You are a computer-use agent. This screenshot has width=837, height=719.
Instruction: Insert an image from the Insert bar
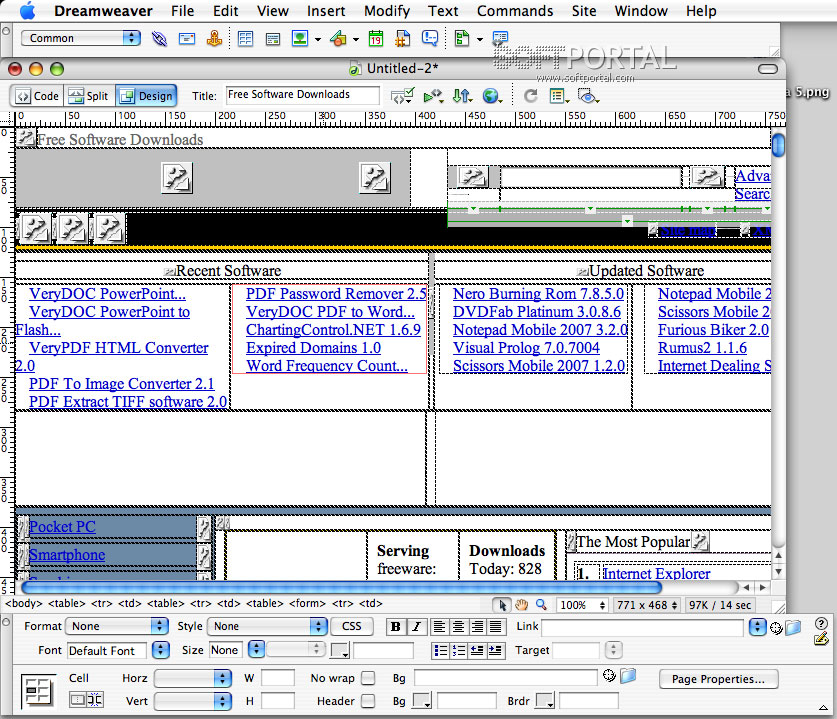(300, 38)
